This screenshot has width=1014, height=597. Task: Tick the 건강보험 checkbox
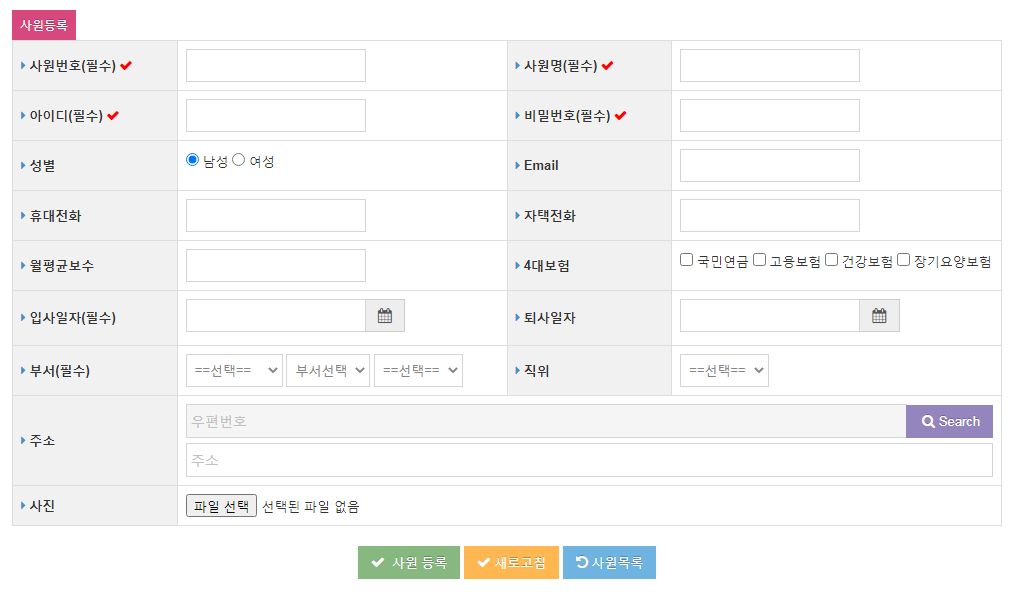click(832, 260)
